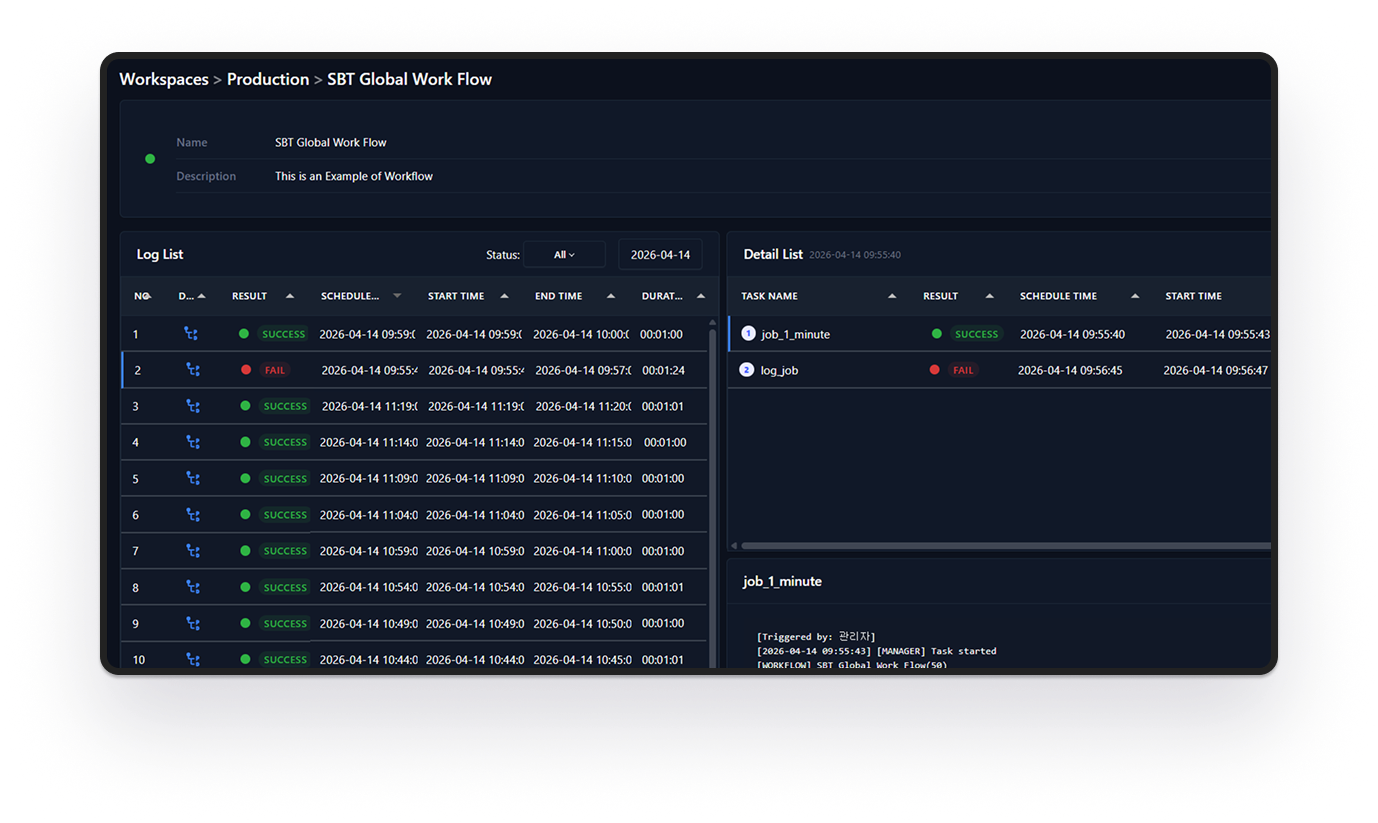Click end time 2026-04-14 11:10 in log row 5

pos(582,478)
